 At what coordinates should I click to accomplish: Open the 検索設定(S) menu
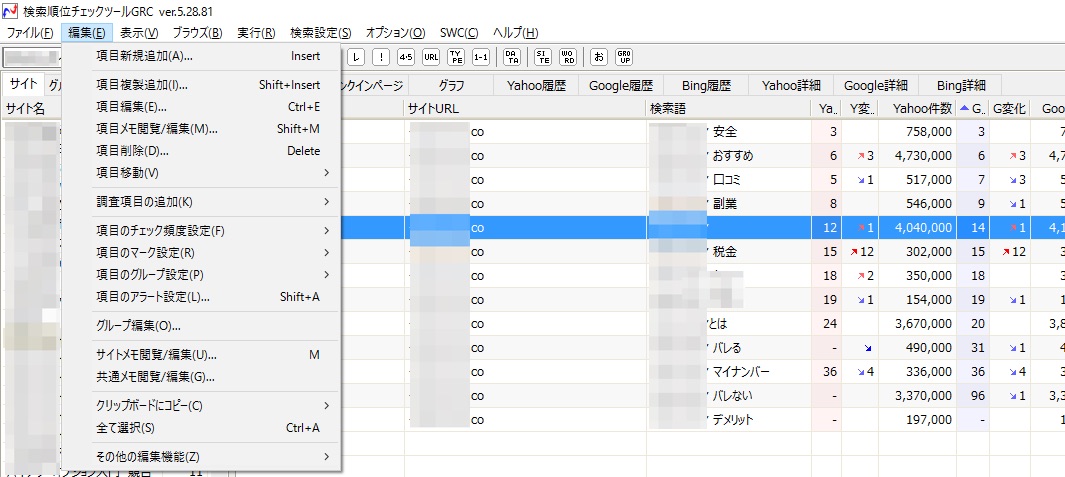click(321, 33)
